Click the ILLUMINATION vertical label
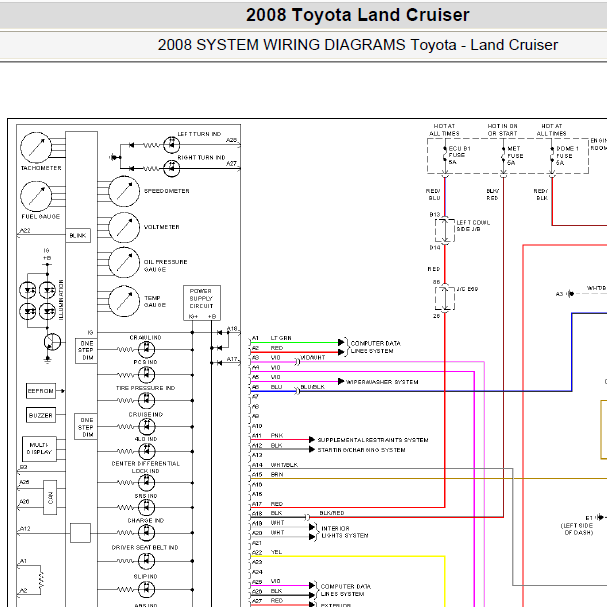 click(61, 300)
